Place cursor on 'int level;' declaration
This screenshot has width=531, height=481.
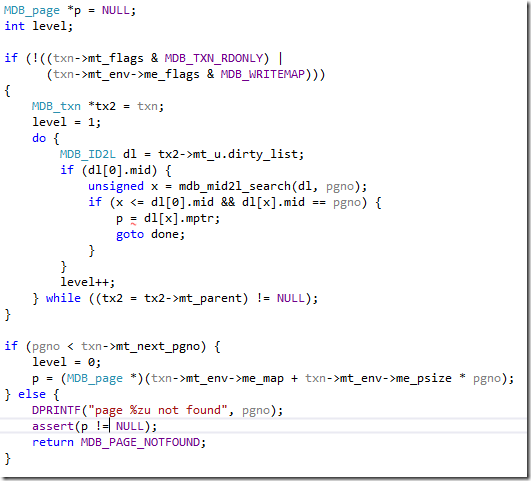point(38,26)
